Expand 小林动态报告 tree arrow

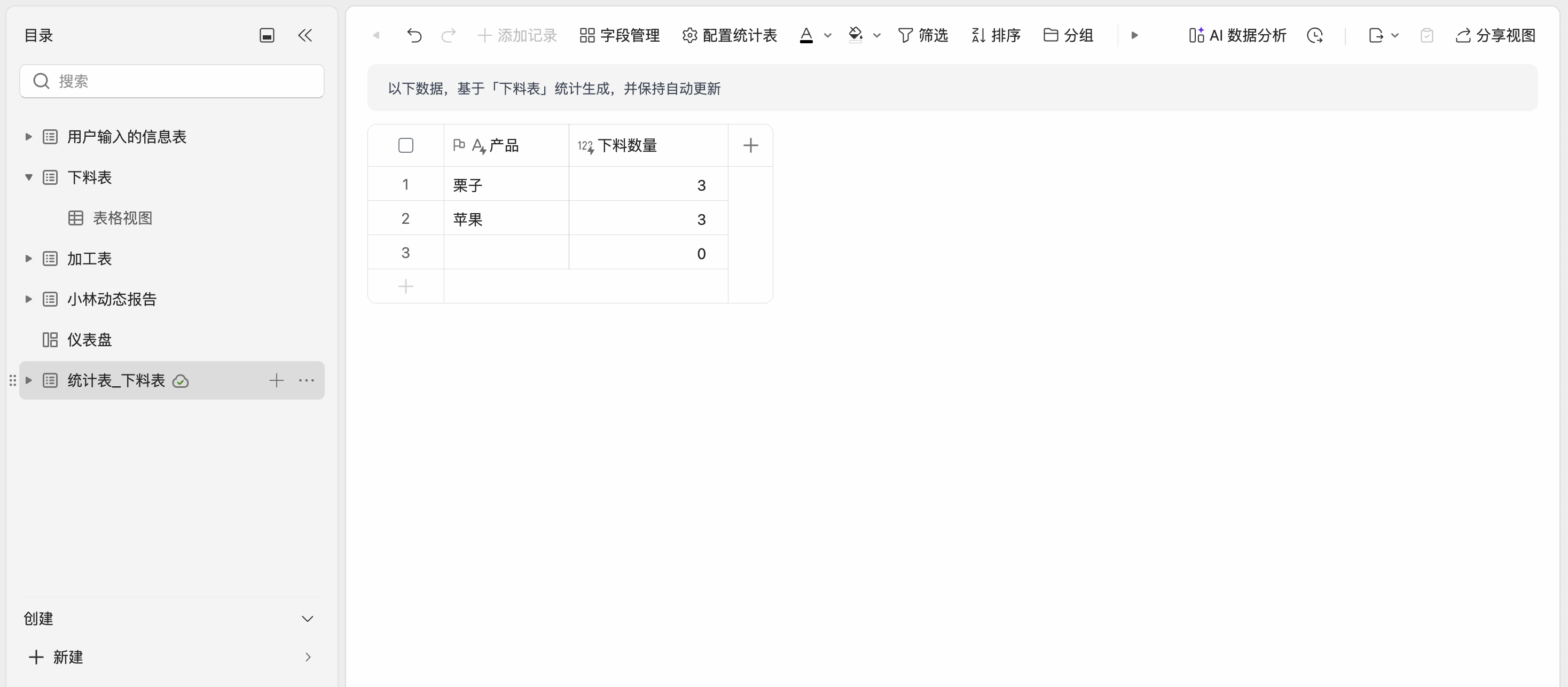pos(28,299)
